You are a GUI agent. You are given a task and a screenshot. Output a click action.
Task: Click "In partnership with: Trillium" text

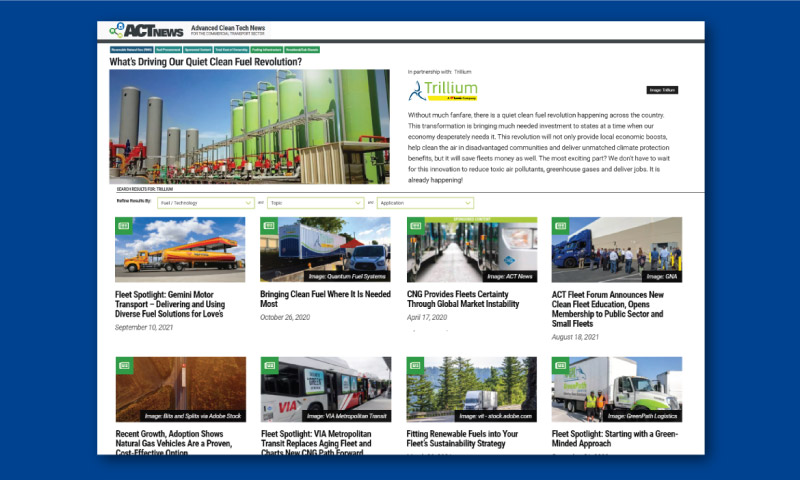point(440,72)
